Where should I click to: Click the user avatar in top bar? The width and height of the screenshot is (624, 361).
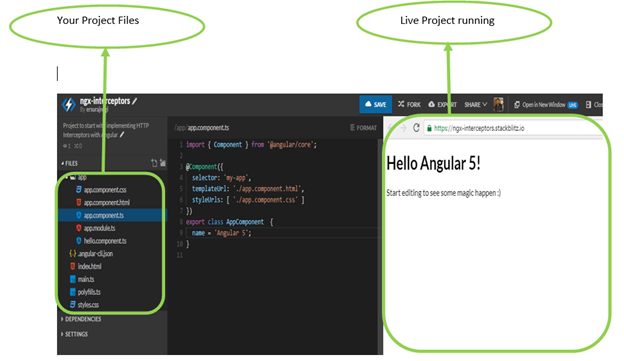point(498,105)
